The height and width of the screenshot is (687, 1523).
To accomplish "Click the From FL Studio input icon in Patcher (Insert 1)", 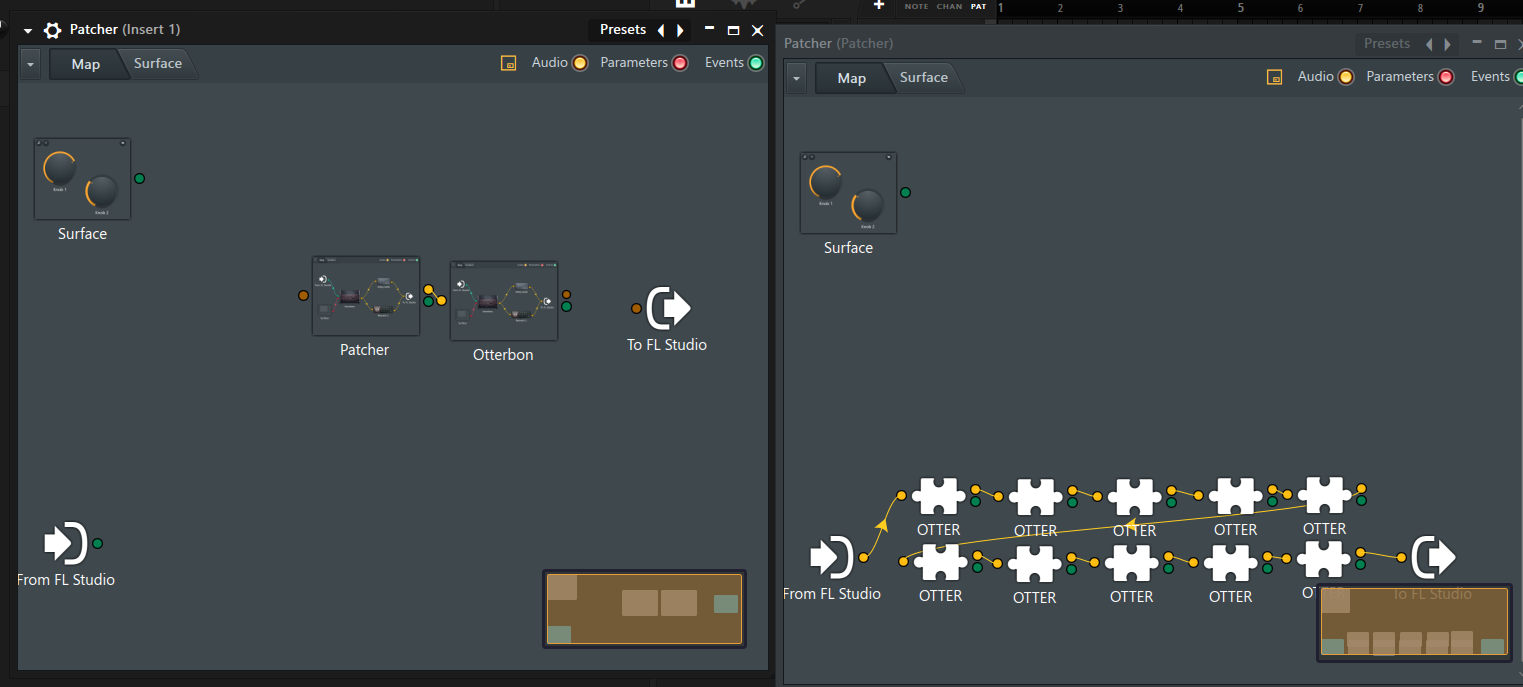I will (x=66, y=544).
